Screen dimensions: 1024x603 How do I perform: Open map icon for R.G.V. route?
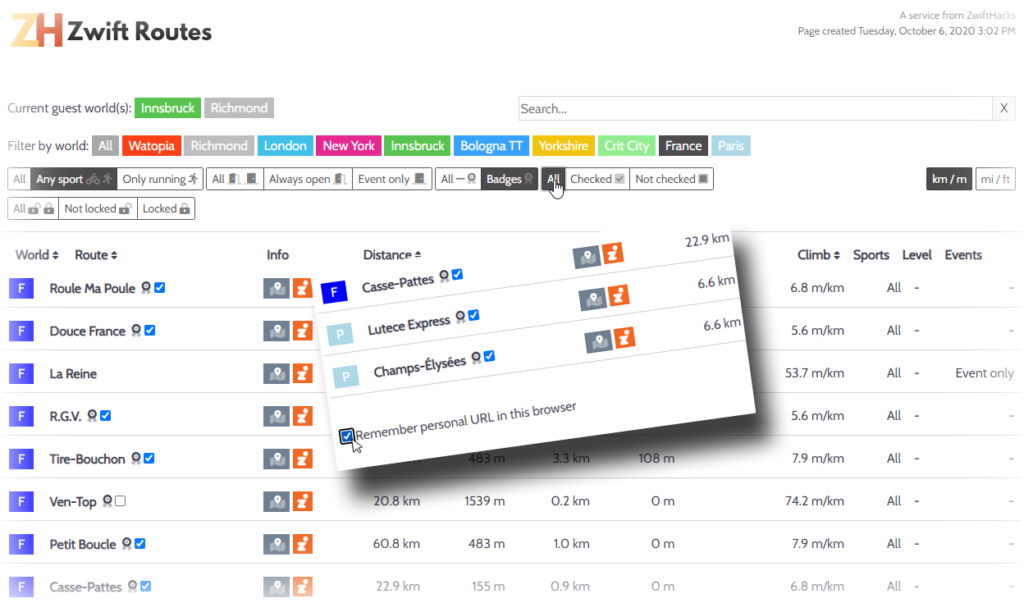pos(276,416)
